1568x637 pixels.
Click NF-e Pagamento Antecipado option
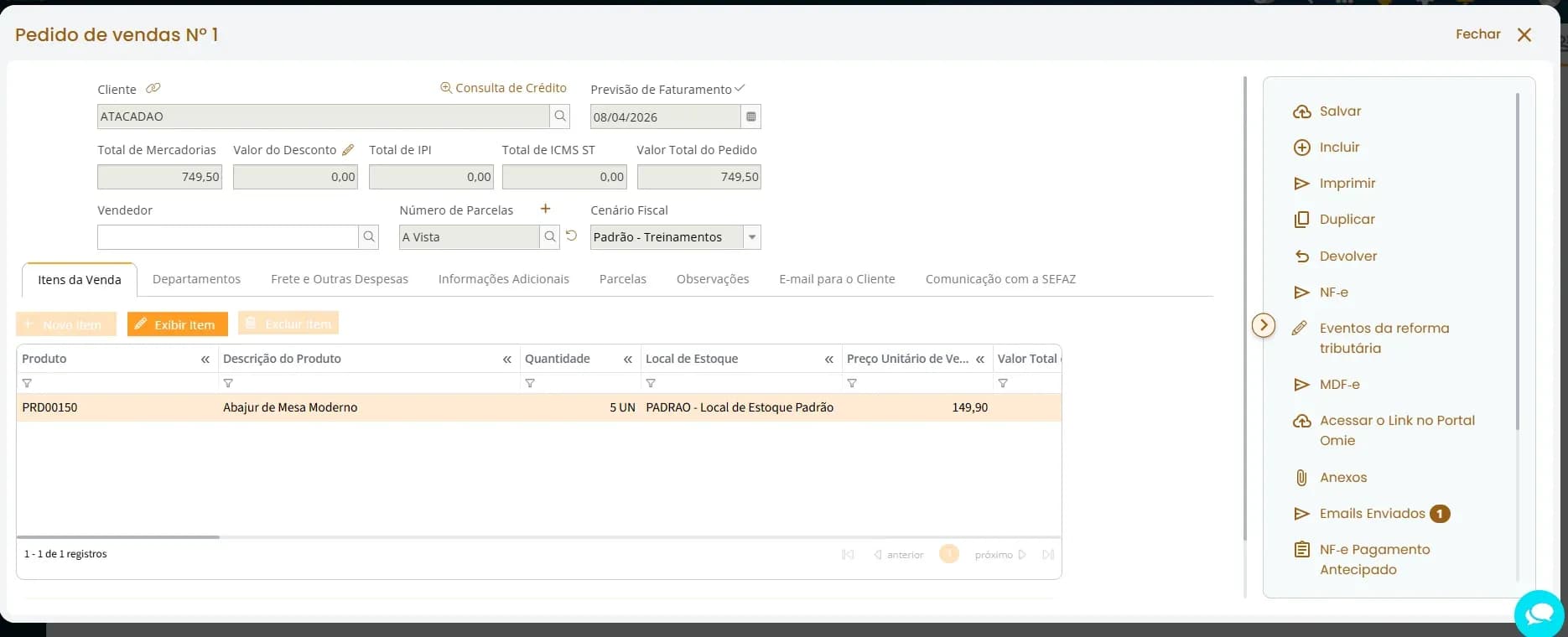pyautogui.click(x=1362, y=559)
